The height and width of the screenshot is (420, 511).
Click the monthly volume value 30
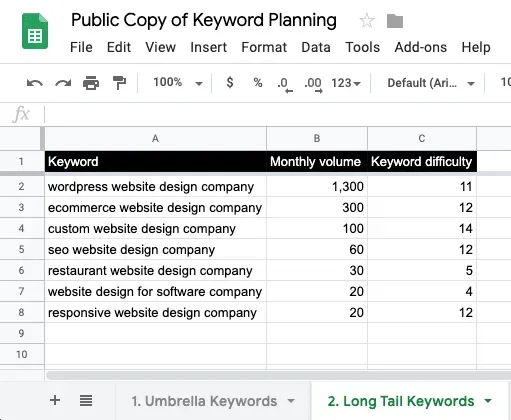pyautogui.click(x=317, y=270)
